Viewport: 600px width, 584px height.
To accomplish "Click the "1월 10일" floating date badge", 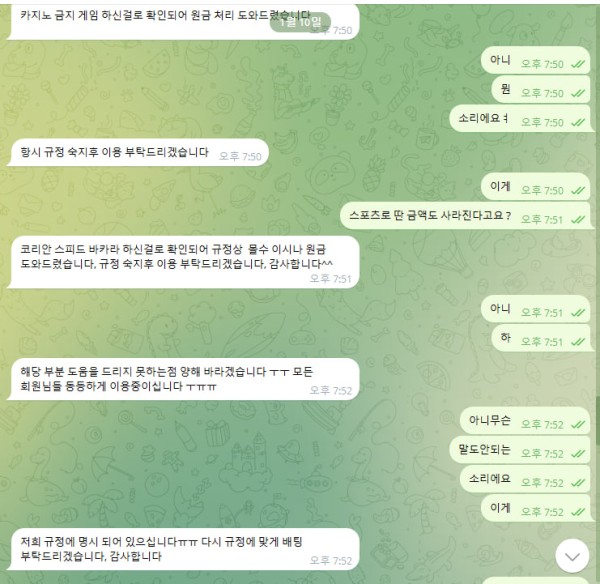I will pyautogui.click(x=300, y=22).
